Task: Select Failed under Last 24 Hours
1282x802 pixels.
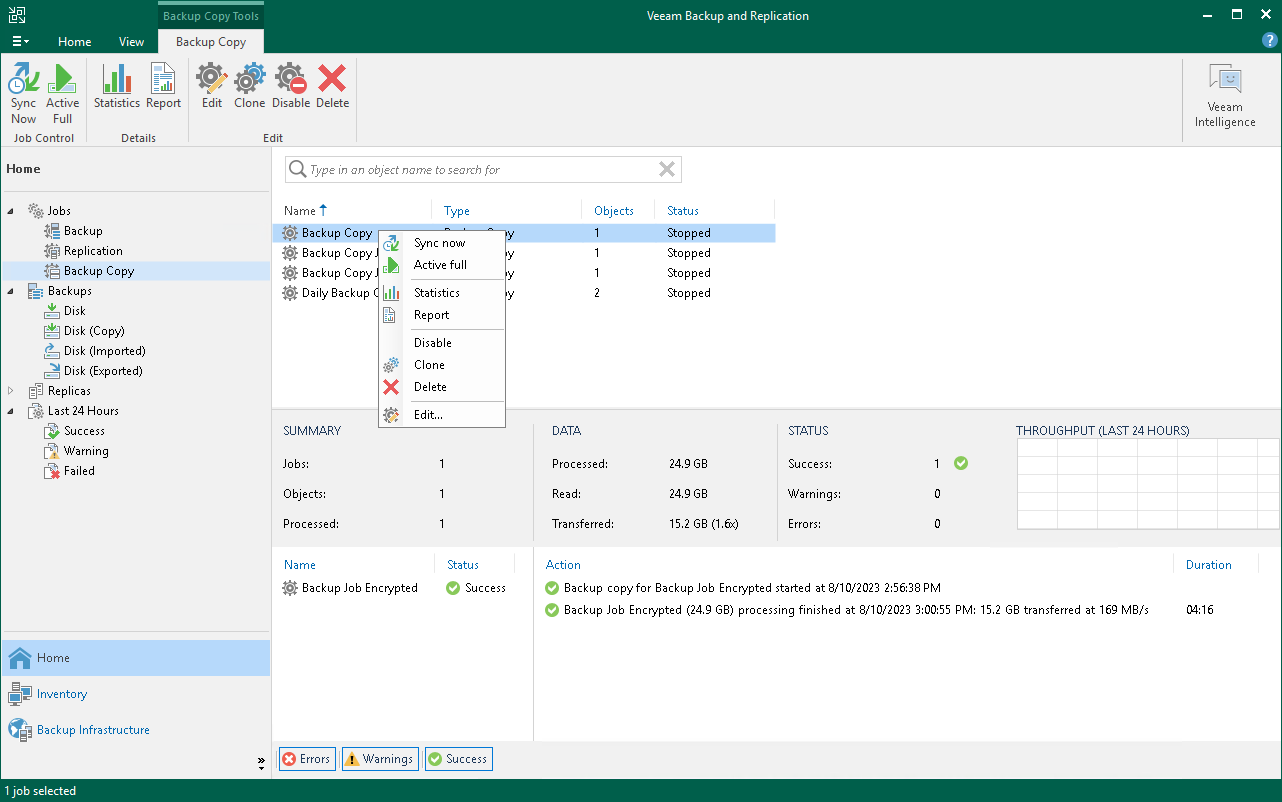Action: click(79, 471)
